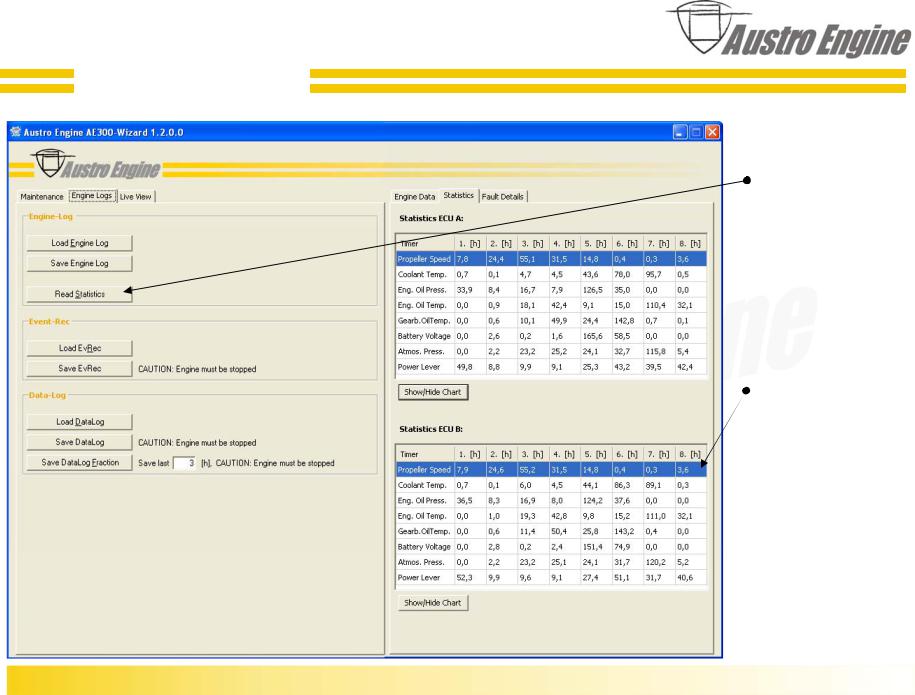The width and height of the screenshot is (915, 695).
Task: Click the 6. [h] column header in ECU B
Action: pyautogui.click(x=627, y=454)
